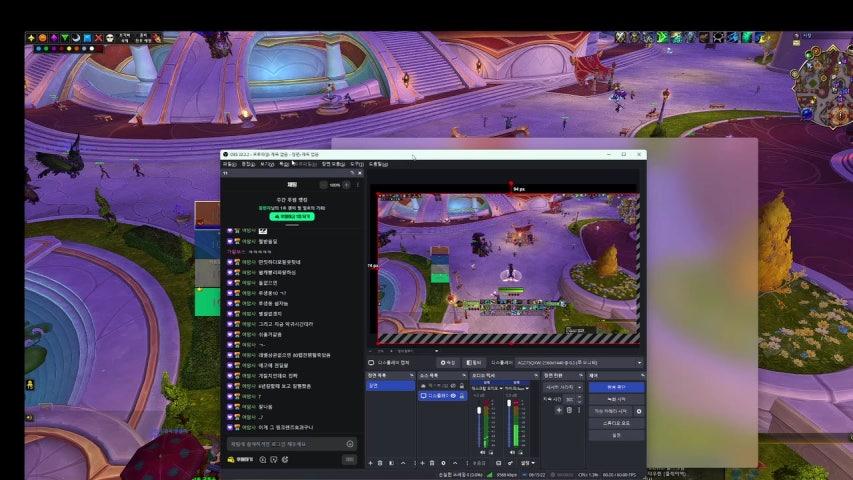
Task: Open the Scene Collection menu in OBS
Action: pyautogui.click(x=333, y=164)
